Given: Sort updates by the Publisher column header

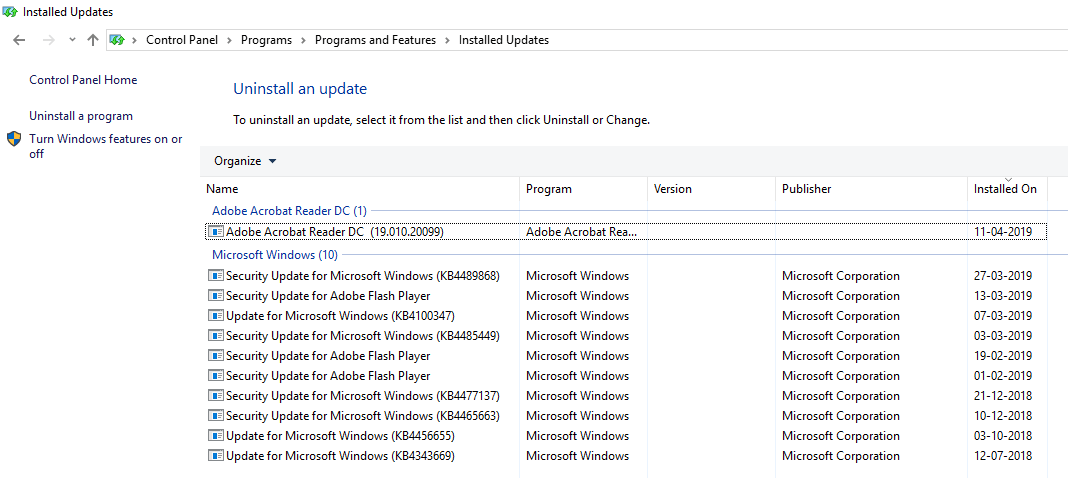Looking at the screenshot, I should pos(806,189).
